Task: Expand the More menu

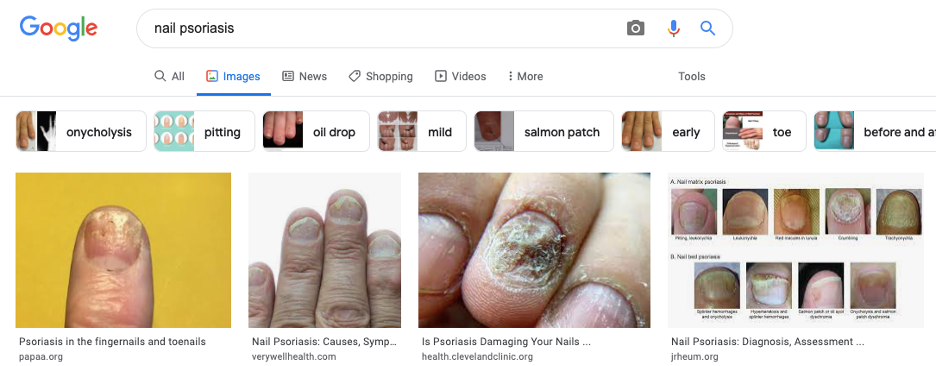Action: pos(525,76)
